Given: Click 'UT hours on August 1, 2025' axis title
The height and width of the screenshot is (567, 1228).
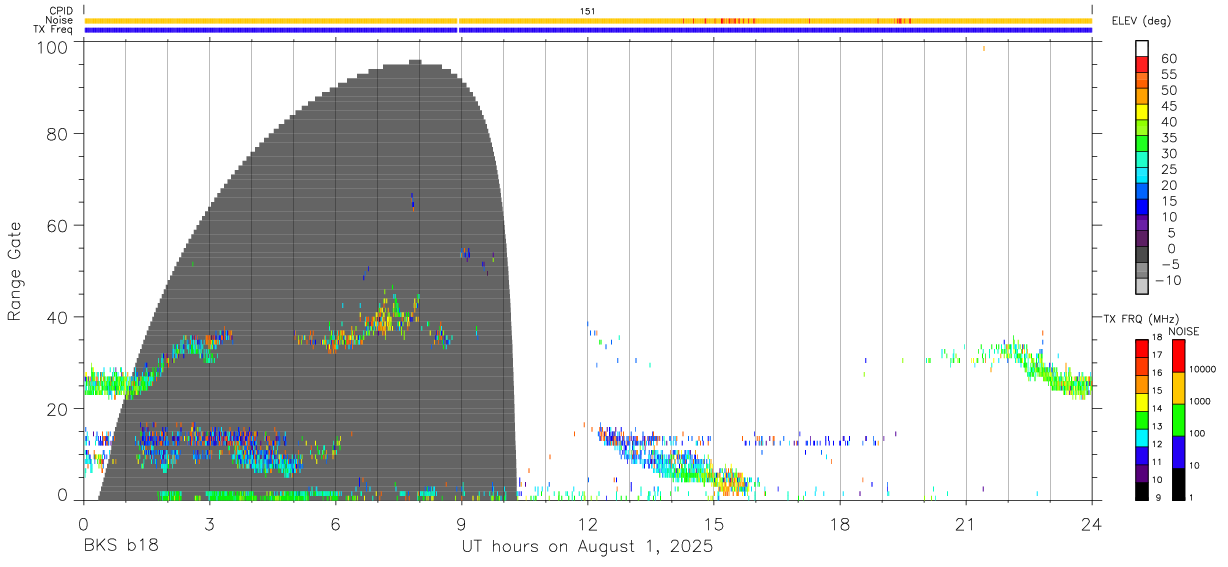Looking at the screenshot, I should coord(586,548).
